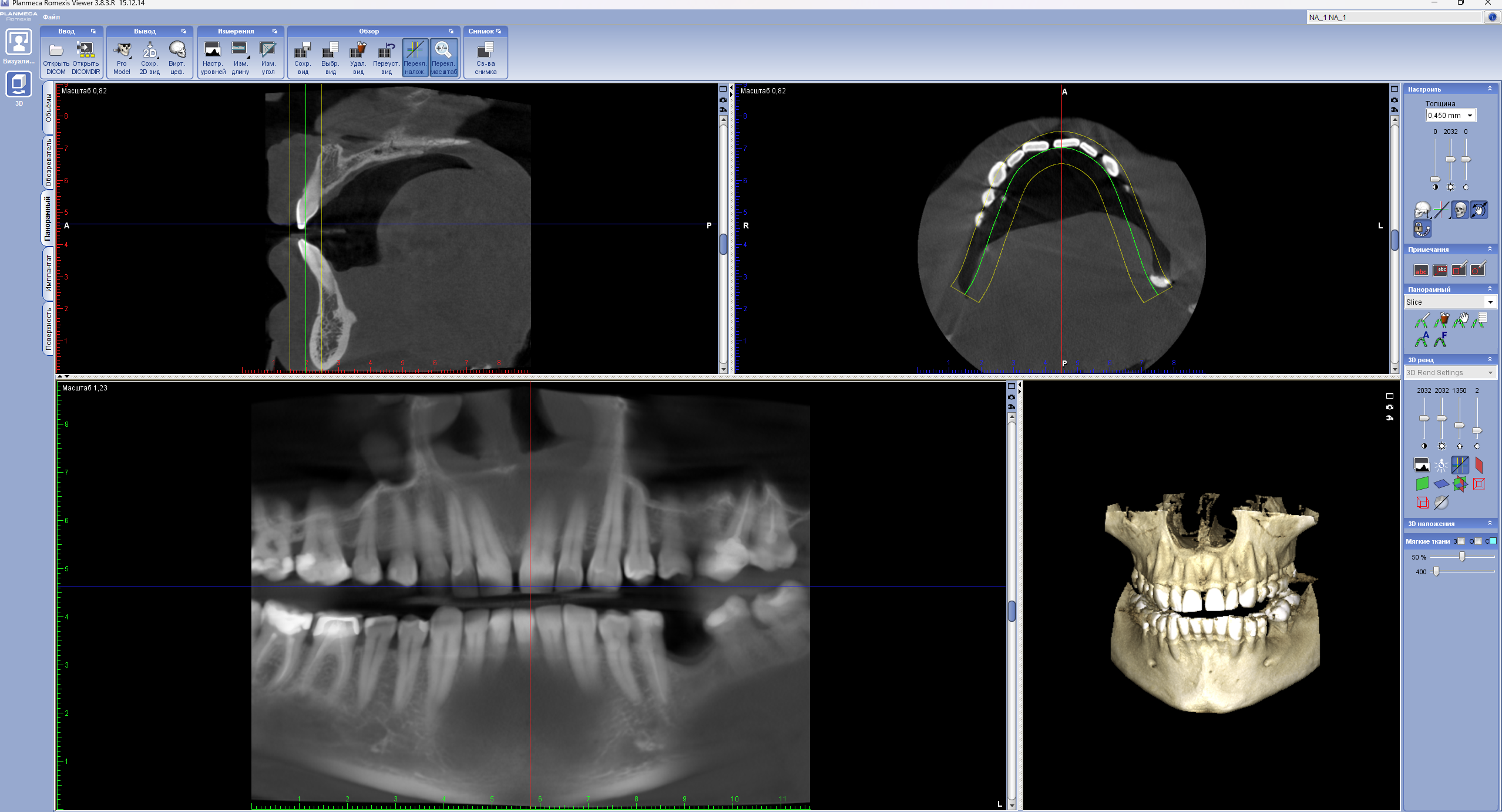Toggle the overlay switch button
This screenshot has height=812, width=1502.
click(415, 58)
